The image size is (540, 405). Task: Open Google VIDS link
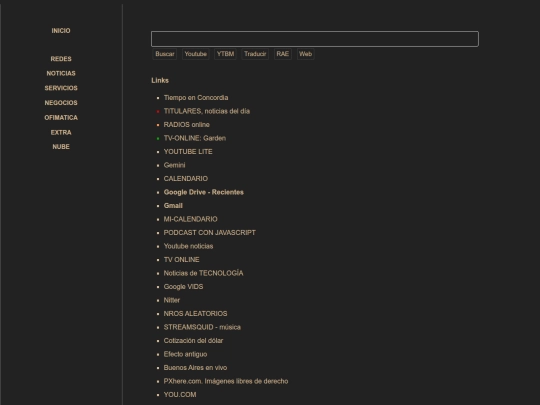click(x=184, y=287)
